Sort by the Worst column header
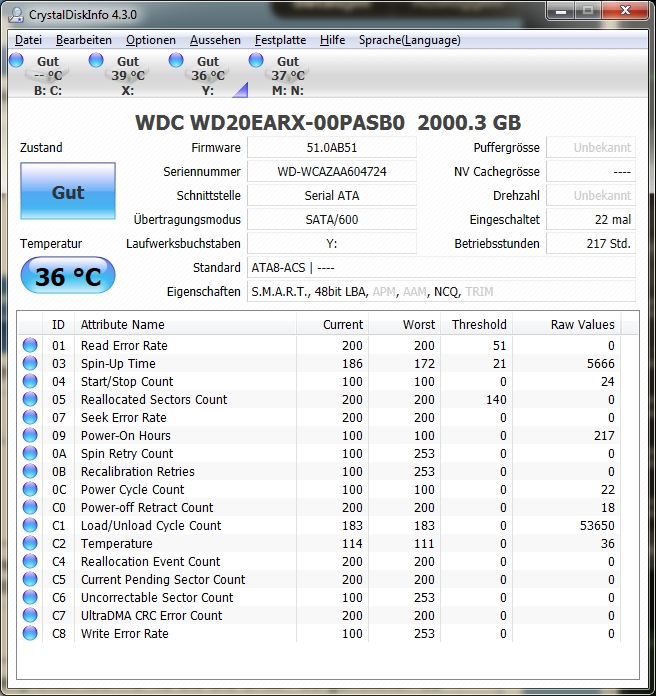The image size is (656, 696). click(x=404, y=324)
